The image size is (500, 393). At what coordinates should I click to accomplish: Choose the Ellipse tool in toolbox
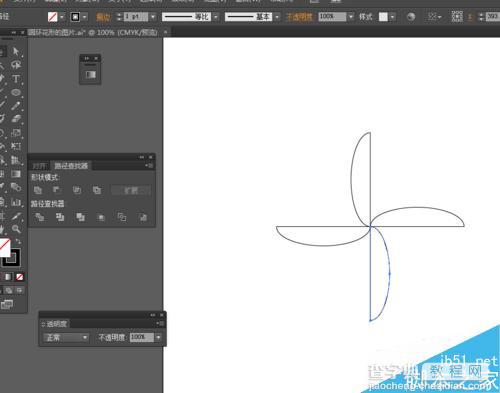(x=16, y=93)
